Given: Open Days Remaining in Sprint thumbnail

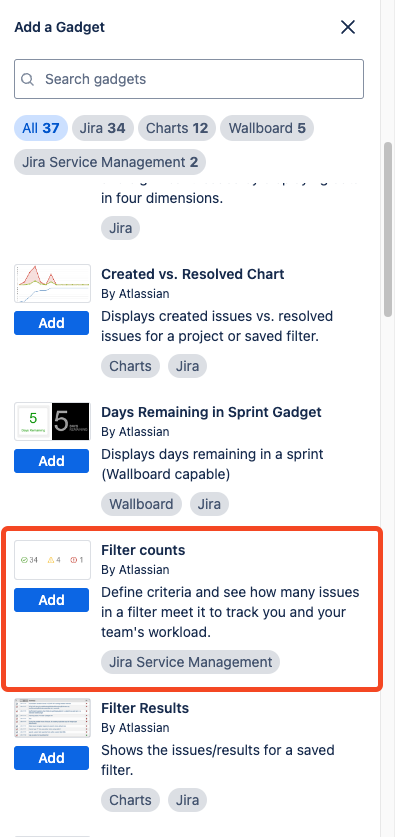Looking at the screenshot, I should [x=52, y=422].
